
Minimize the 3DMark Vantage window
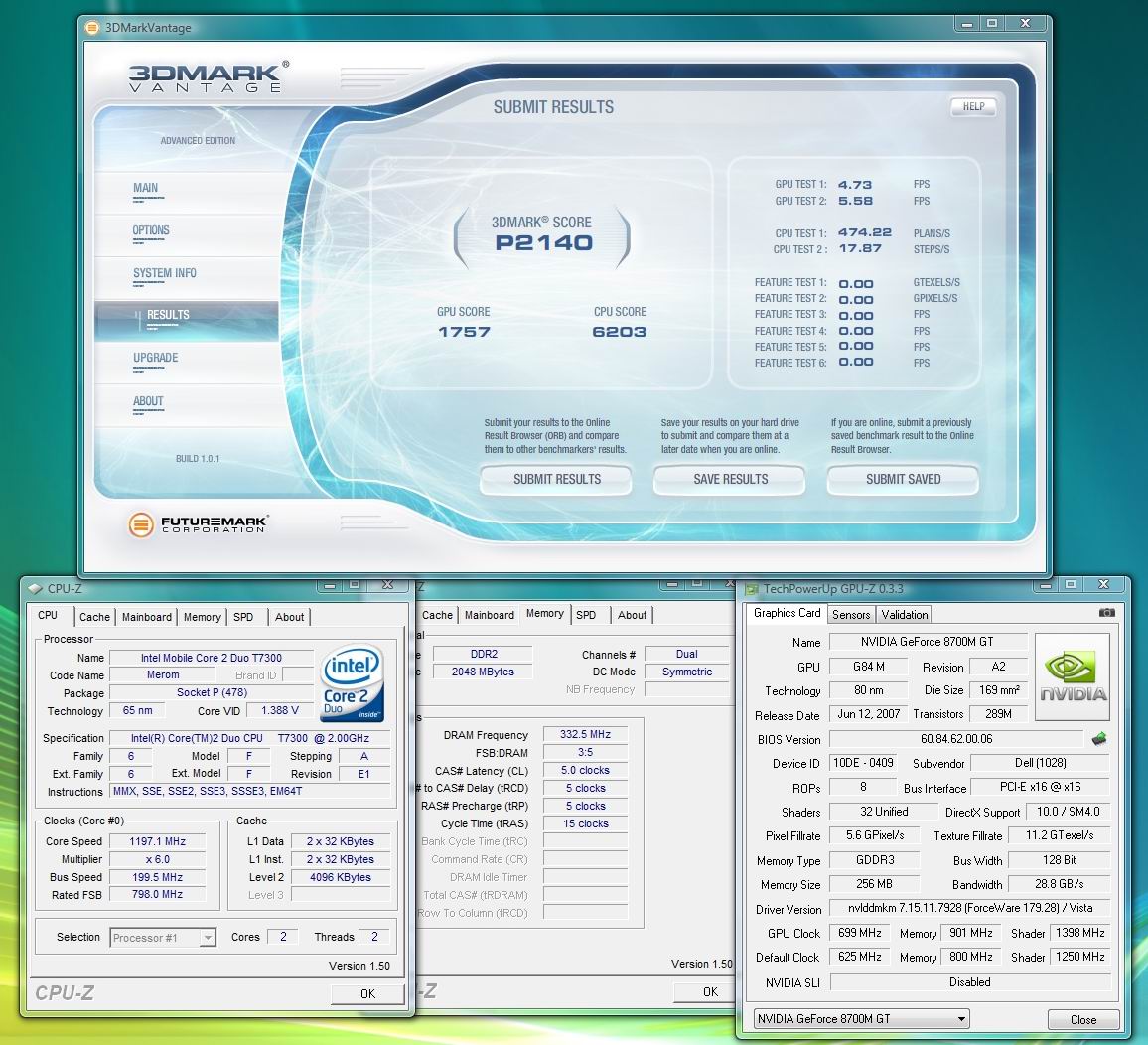coord(966,24)
